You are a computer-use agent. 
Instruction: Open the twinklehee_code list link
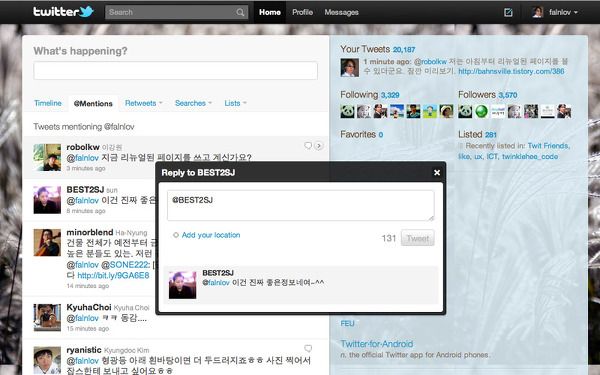(x=530, y=157)
